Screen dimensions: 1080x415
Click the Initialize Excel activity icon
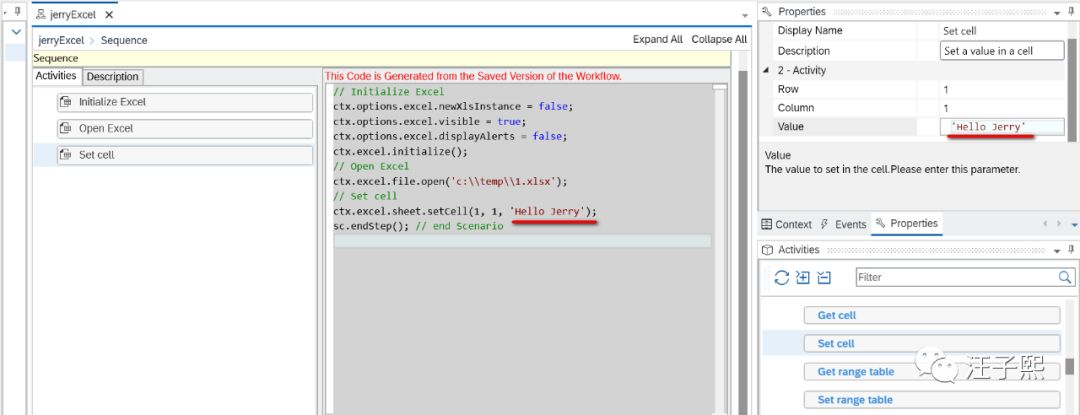point(66,102)
